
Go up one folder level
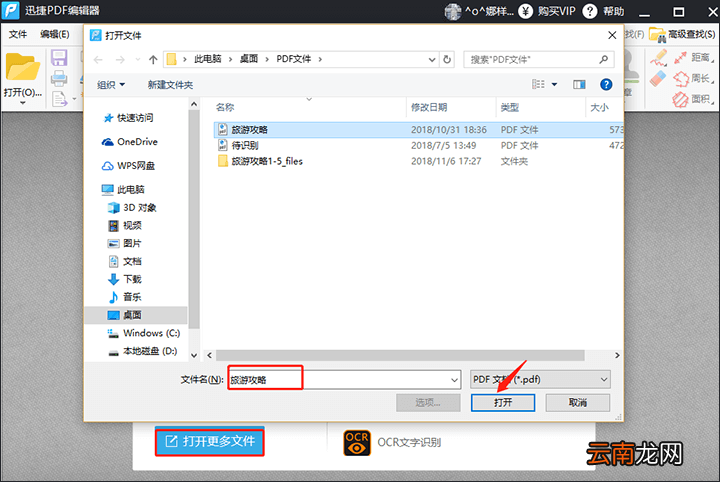click(153, 60)
